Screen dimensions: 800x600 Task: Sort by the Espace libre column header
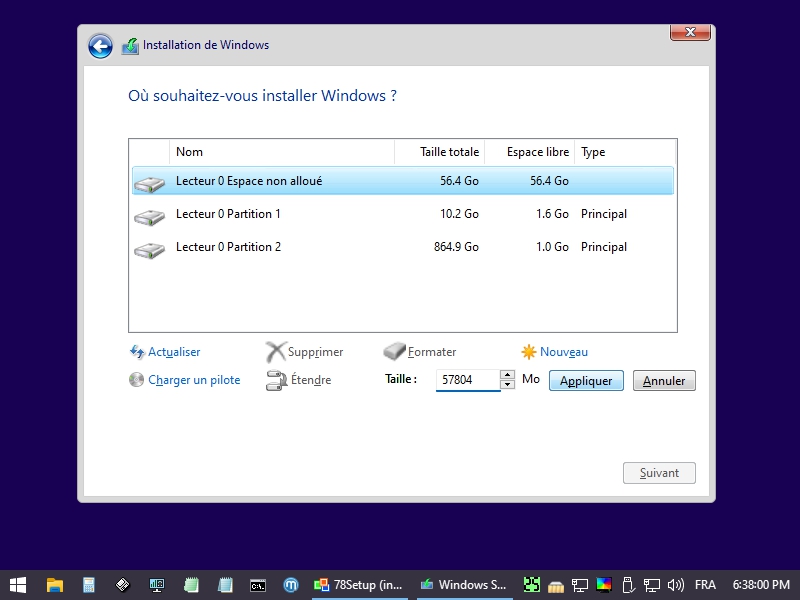[530, 152]
